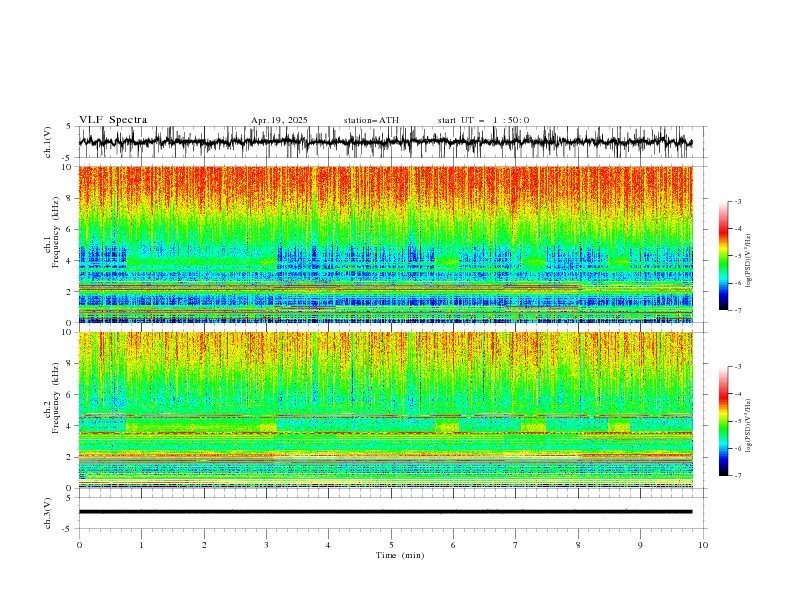Click the ch.1 spectrogram plot
Image resolution: width=792 pixels, height=612 pixels.
tap(385, 244)
